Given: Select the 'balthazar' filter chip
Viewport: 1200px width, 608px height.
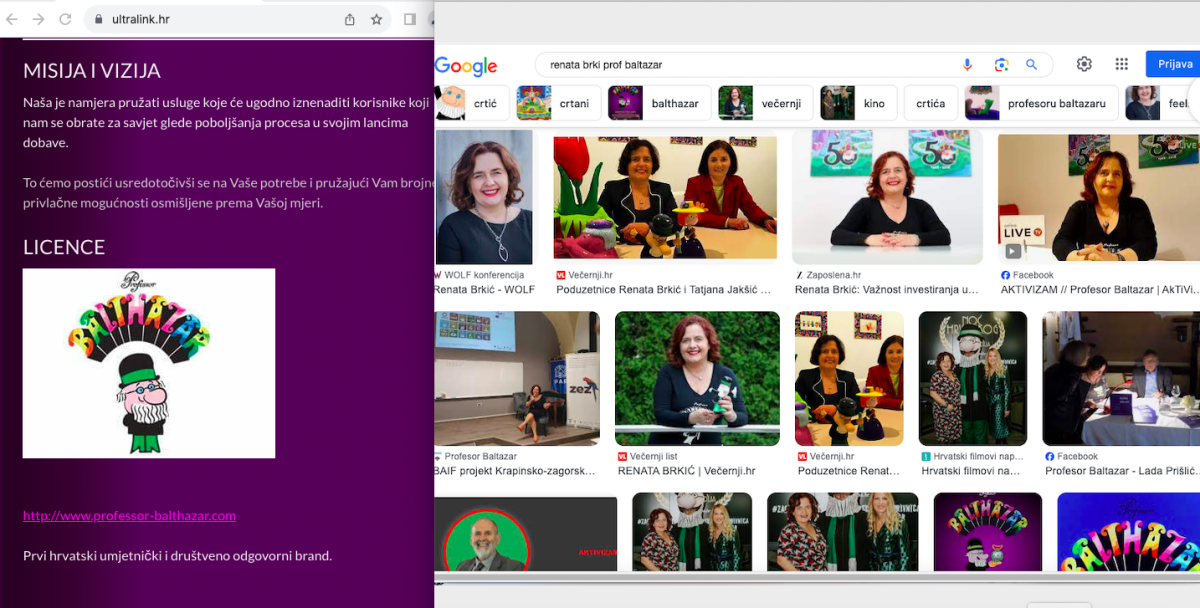Looking at the screenshot, I should pos(660,103).
